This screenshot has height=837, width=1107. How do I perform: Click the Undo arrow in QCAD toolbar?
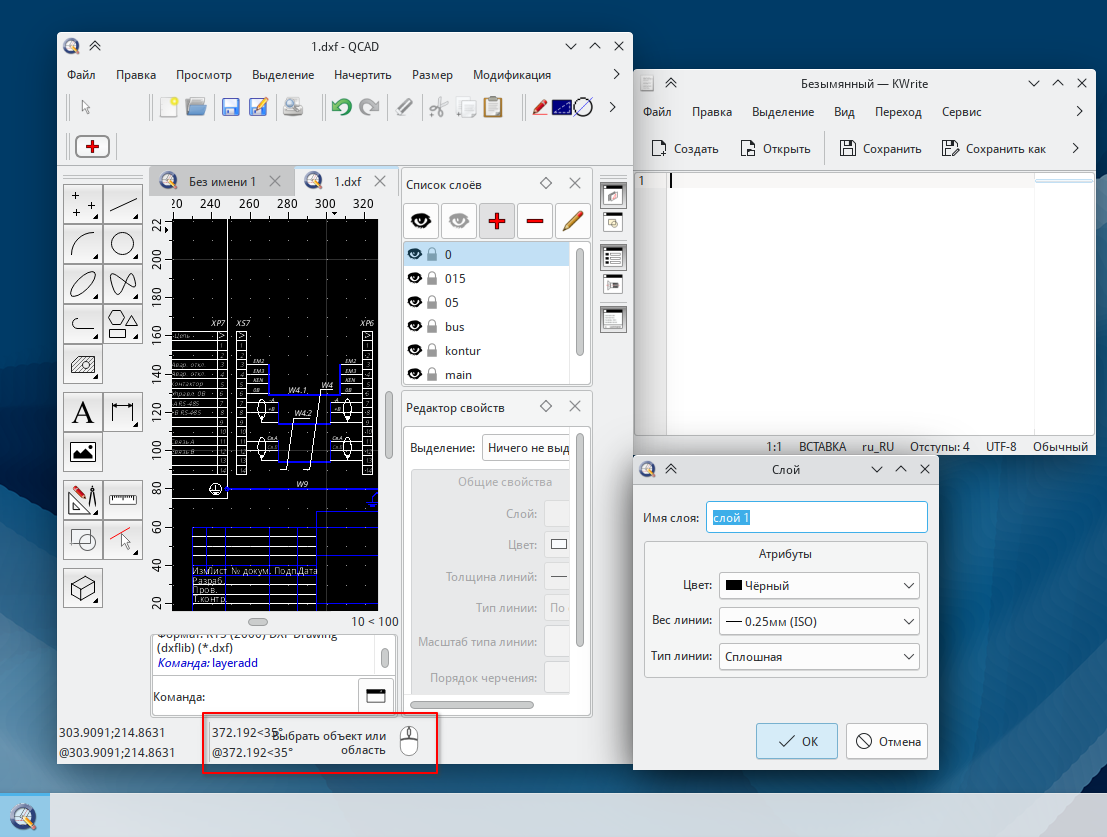pos(342,107)
